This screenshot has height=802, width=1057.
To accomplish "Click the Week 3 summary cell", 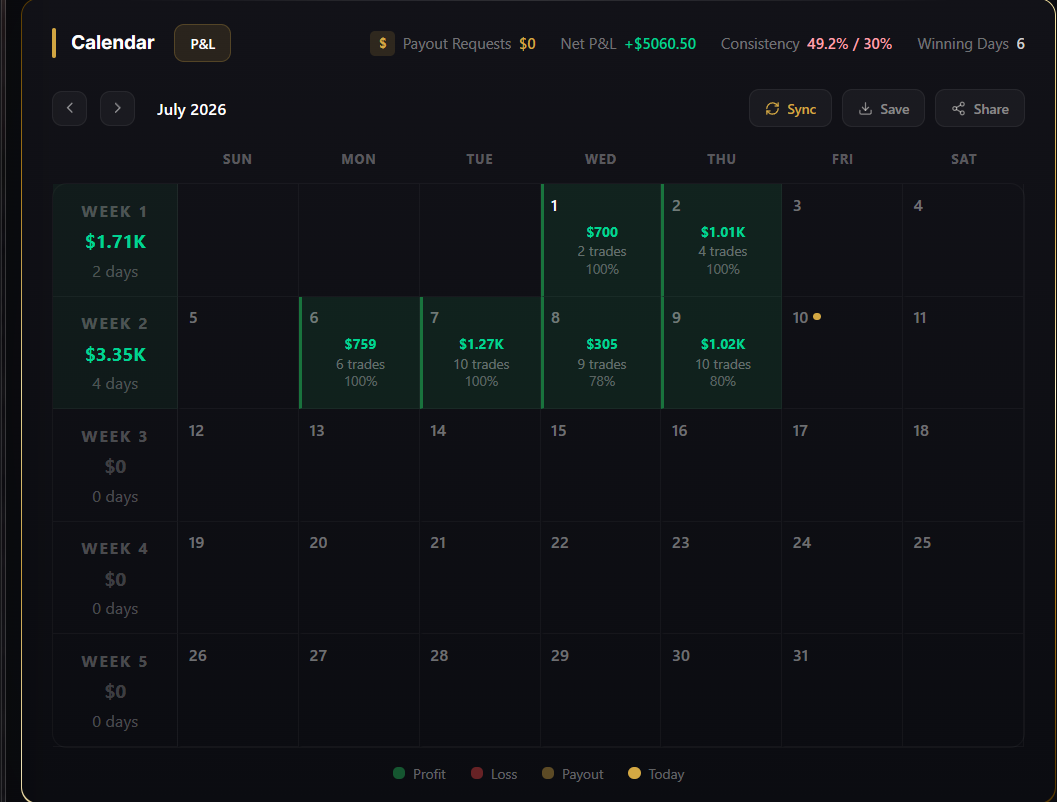I will [x=115, y=465].
